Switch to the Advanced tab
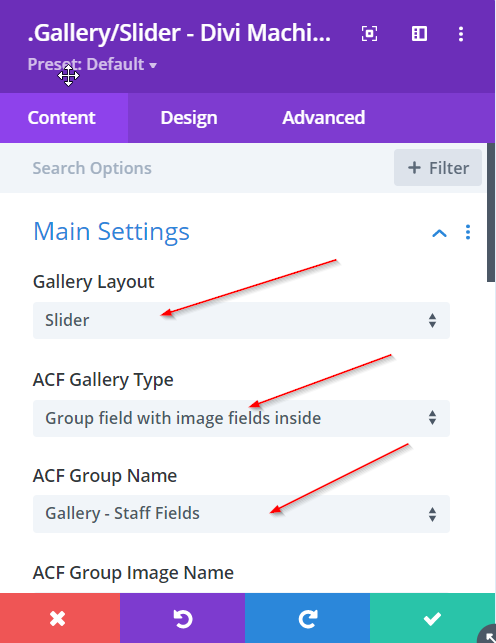496x643 pixels. coord(323,118)
